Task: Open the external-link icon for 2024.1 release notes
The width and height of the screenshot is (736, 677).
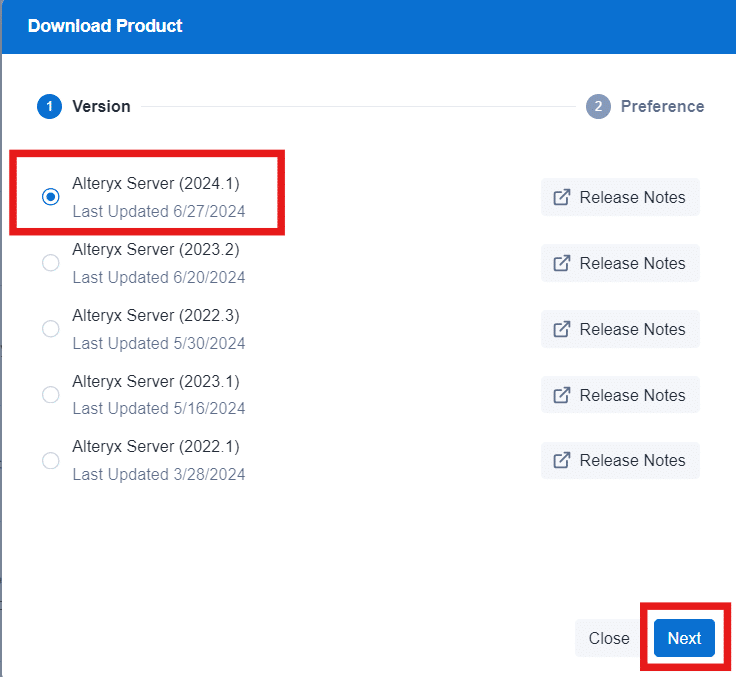Action: [562, 198]
